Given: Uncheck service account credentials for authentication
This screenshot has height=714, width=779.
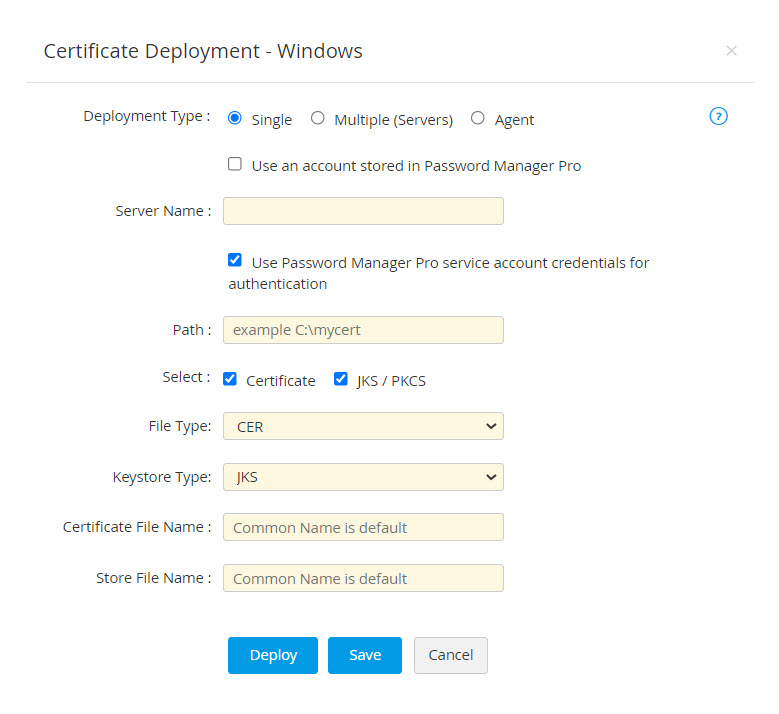Looking at the screenshot, I should 235,261.
